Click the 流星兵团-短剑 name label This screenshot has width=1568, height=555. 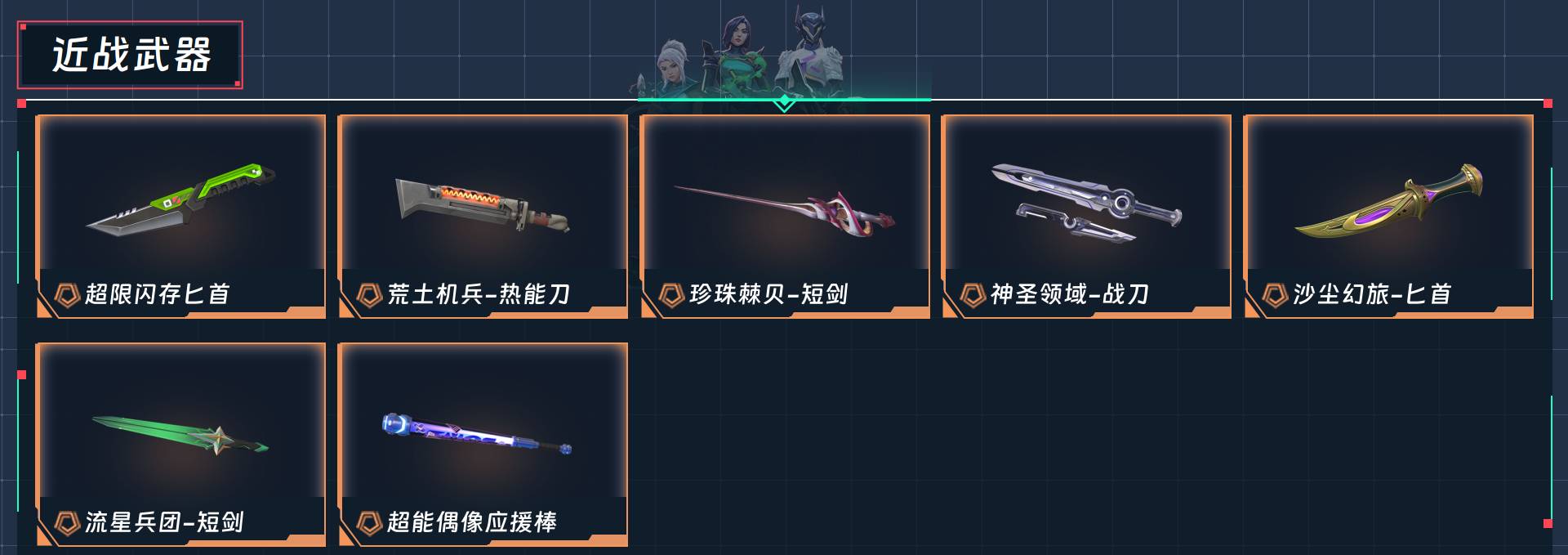[x=164, y=522]
